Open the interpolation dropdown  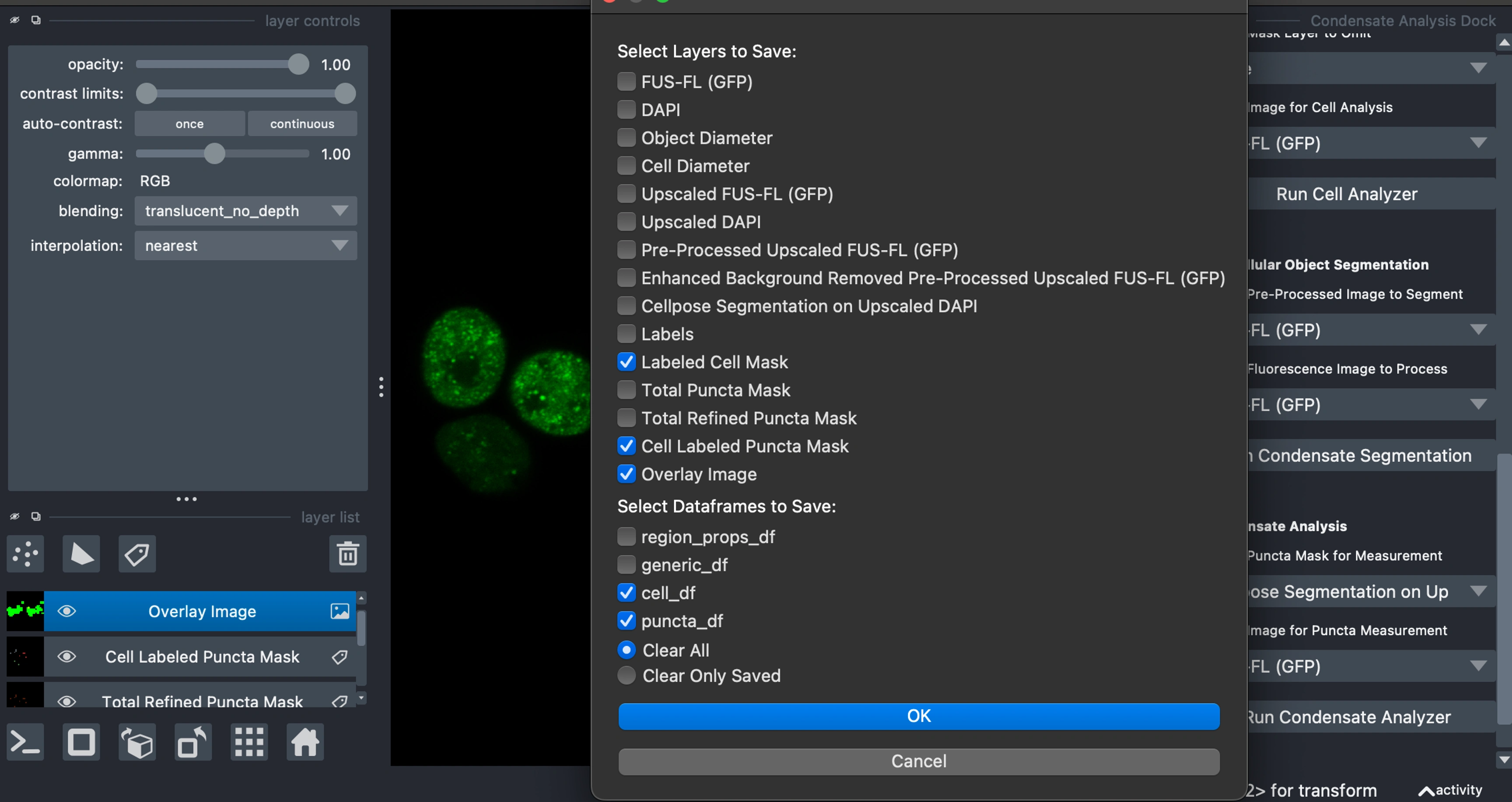245,246
